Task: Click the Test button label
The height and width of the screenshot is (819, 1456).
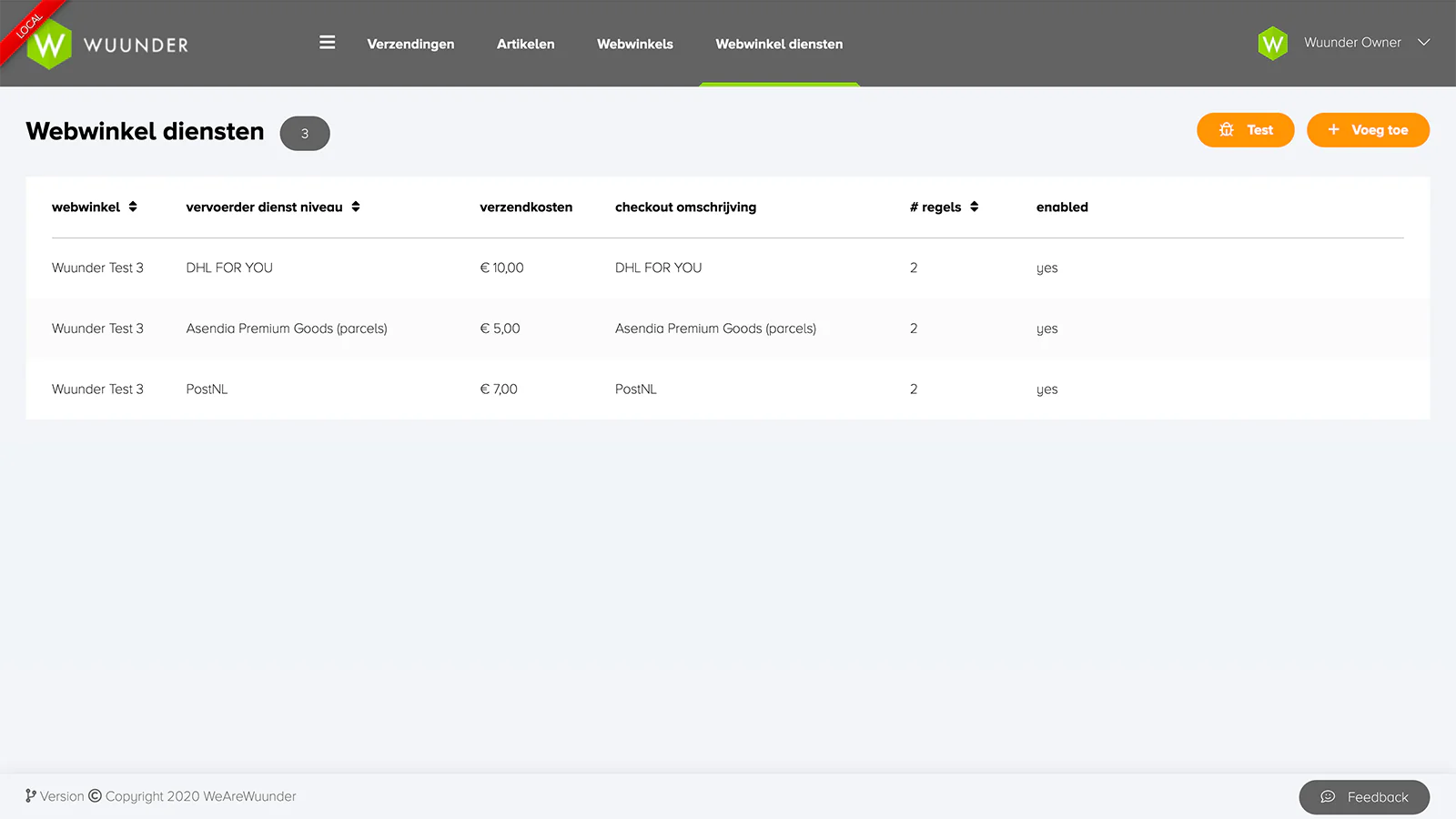Action: click(1259, 130)
